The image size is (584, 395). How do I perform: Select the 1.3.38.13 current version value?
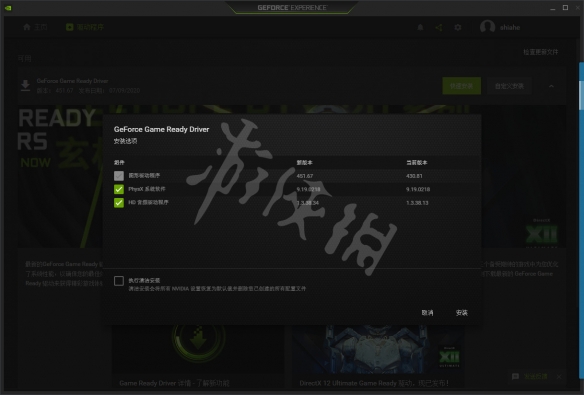(417, 203)
